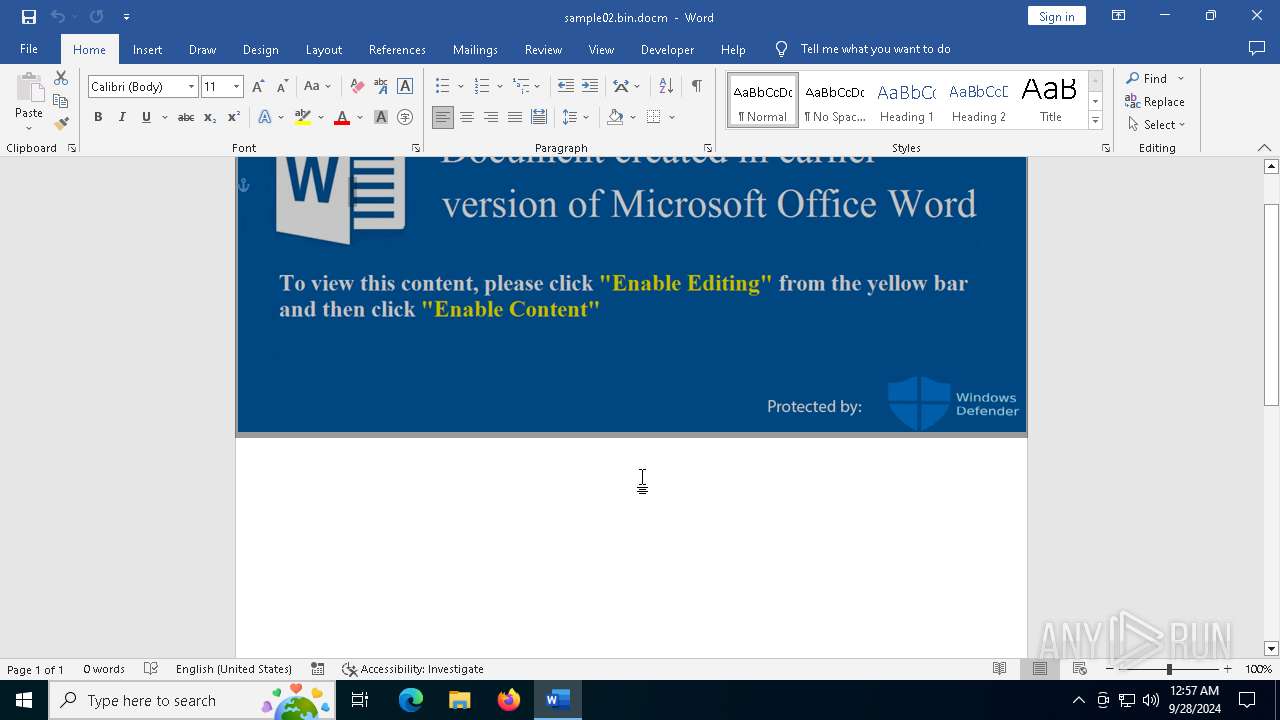Cut selection with the scissors icon
Image resolution: width=1280 pixels, height=720 pixels.
(61, 78)
